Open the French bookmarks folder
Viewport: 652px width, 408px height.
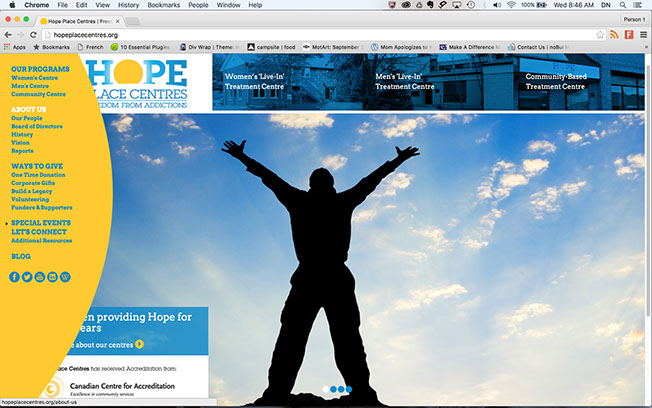(93, 46)
